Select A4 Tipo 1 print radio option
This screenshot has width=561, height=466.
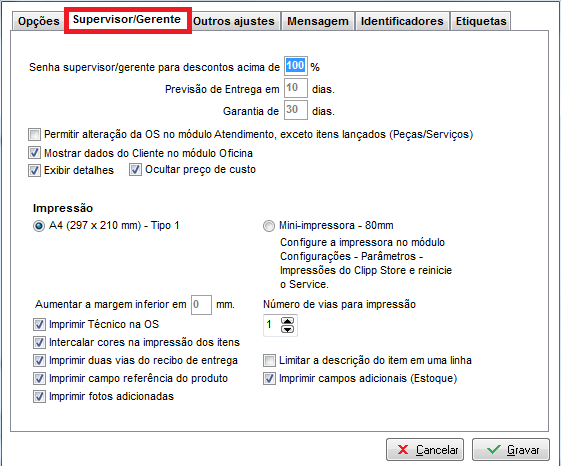[39, 226]
